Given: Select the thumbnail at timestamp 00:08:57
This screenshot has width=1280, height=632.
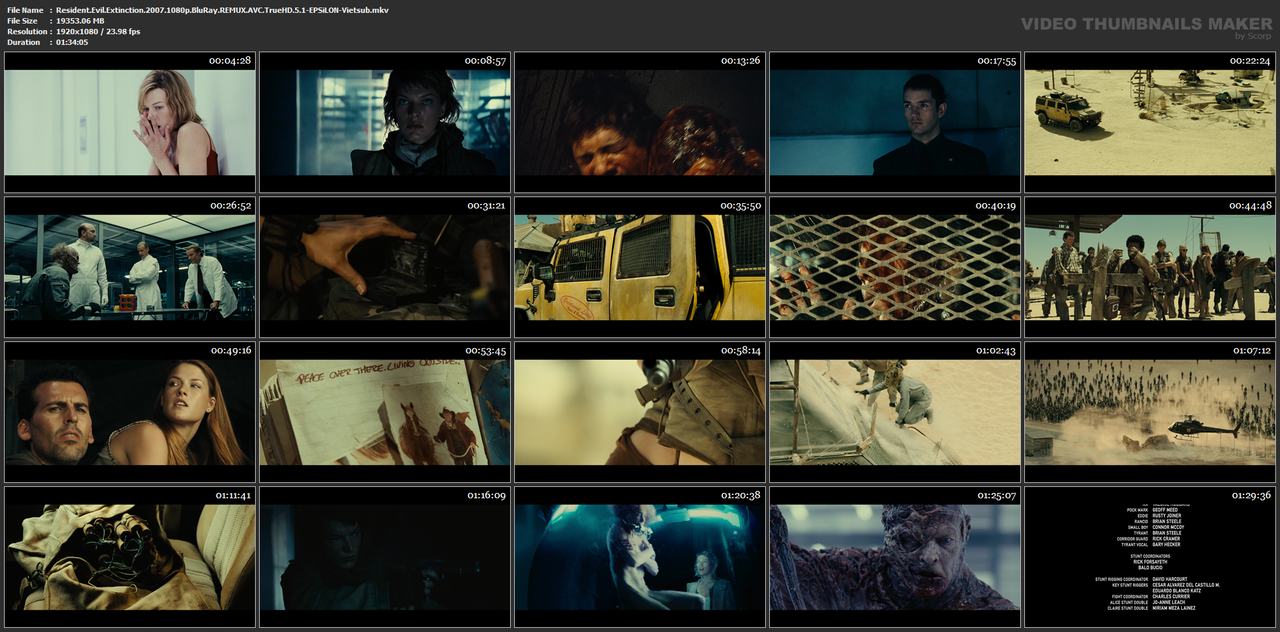Looking at the screenshot, I should (x=385, y=122).
